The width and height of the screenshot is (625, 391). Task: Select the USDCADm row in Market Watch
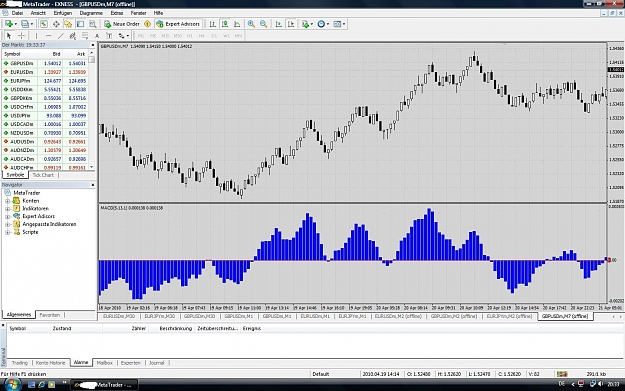(45, 124)
